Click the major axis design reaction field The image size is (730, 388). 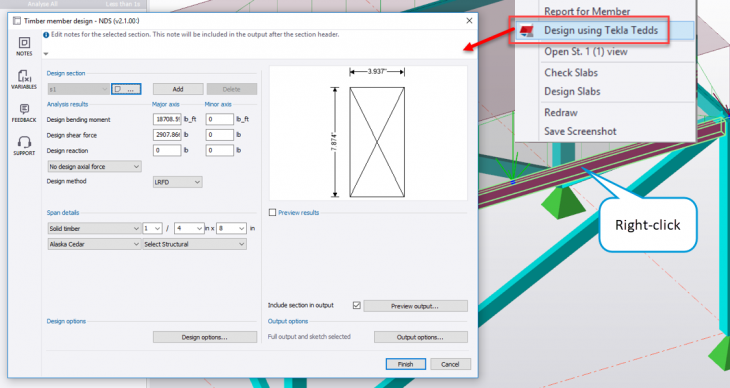[167, 150]
